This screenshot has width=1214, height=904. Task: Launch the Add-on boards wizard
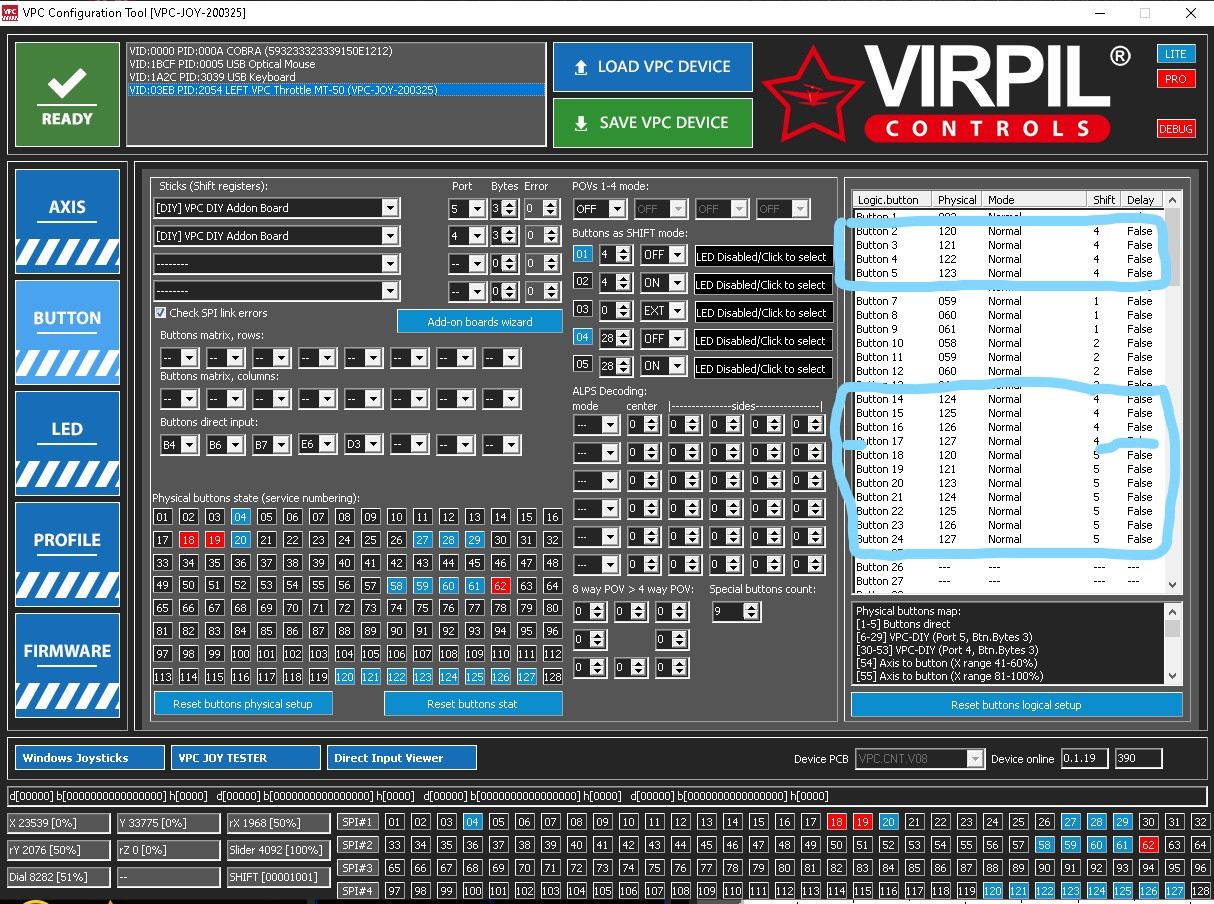coord(480,321)
